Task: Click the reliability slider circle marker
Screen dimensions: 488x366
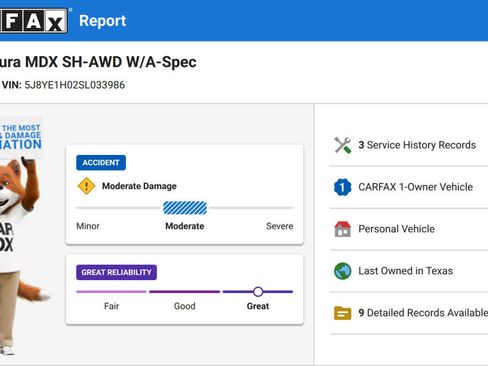Action: (x=258, y=292)
